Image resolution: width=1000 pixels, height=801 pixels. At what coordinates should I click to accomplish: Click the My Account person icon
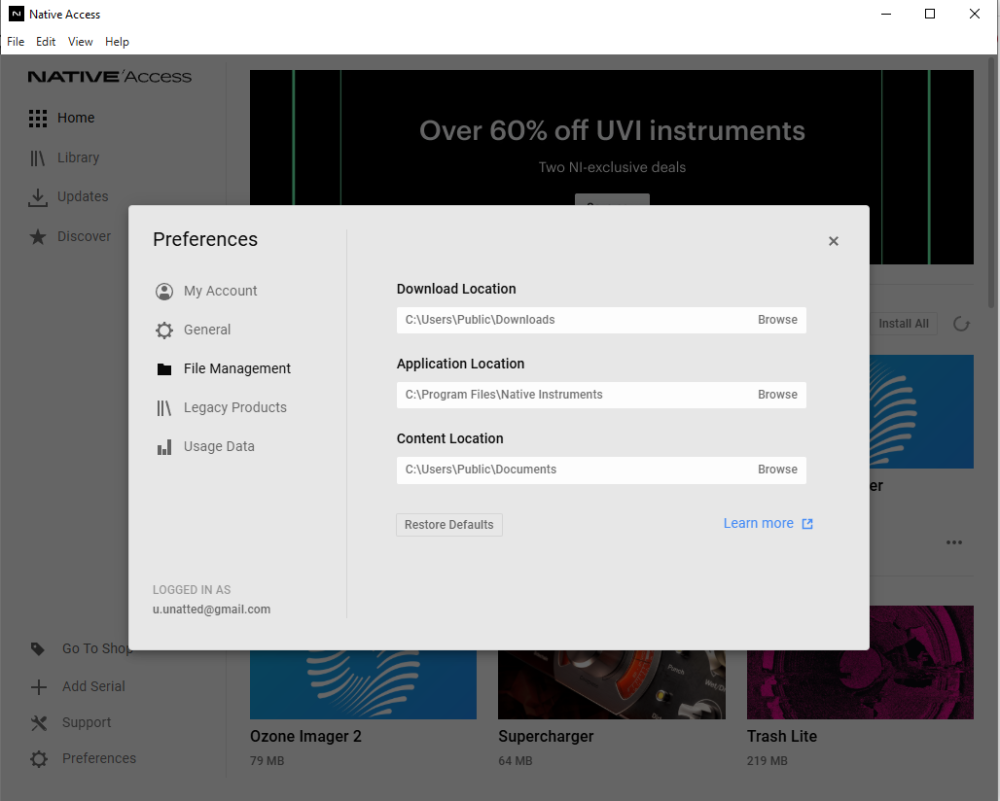pos(164,291)
